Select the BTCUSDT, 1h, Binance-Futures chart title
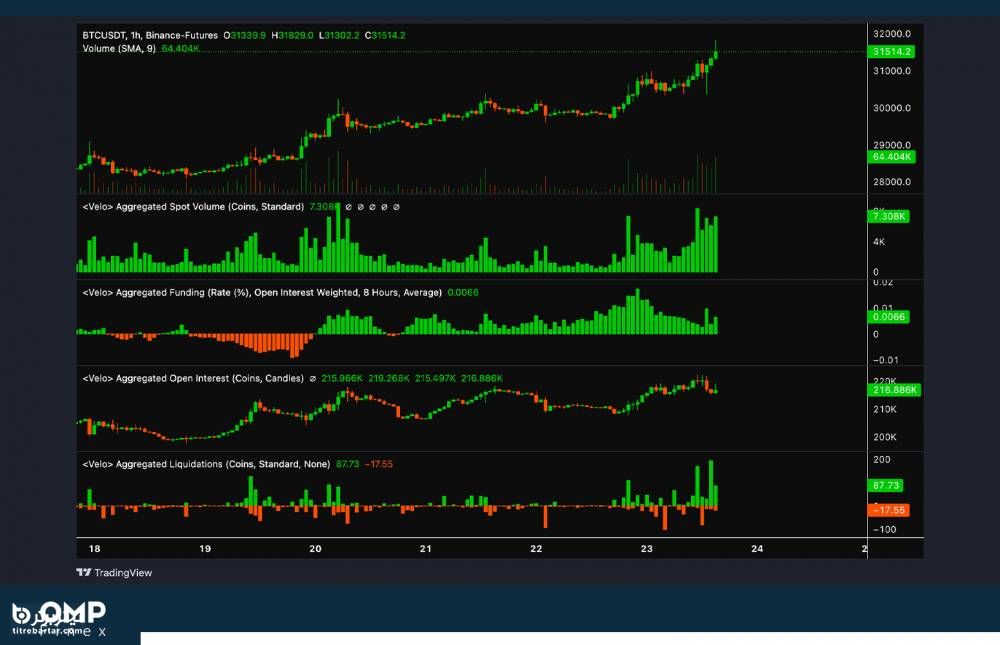This screenshot has height=645, width=1000. [150, 35]
